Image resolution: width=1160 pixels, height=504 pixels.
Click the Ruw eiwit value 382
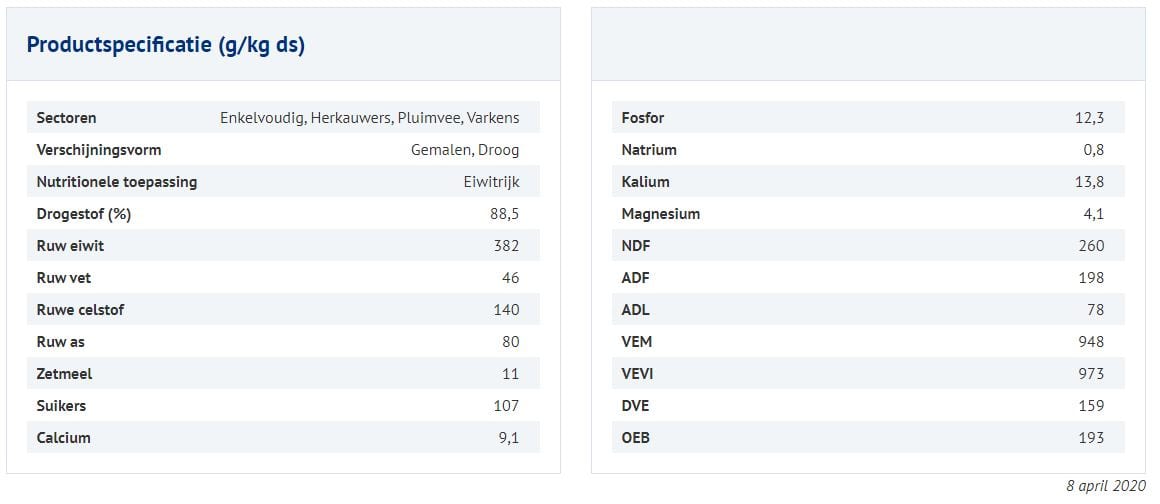tap(506, 246)
